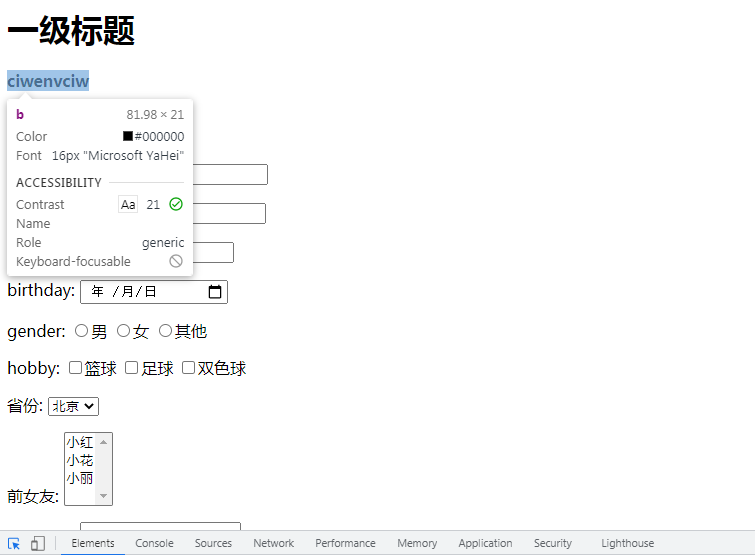The height and width of the screenshot is (557, 755).
Task: Click the Aa contrast preview box
Action: tap(128, 204)
